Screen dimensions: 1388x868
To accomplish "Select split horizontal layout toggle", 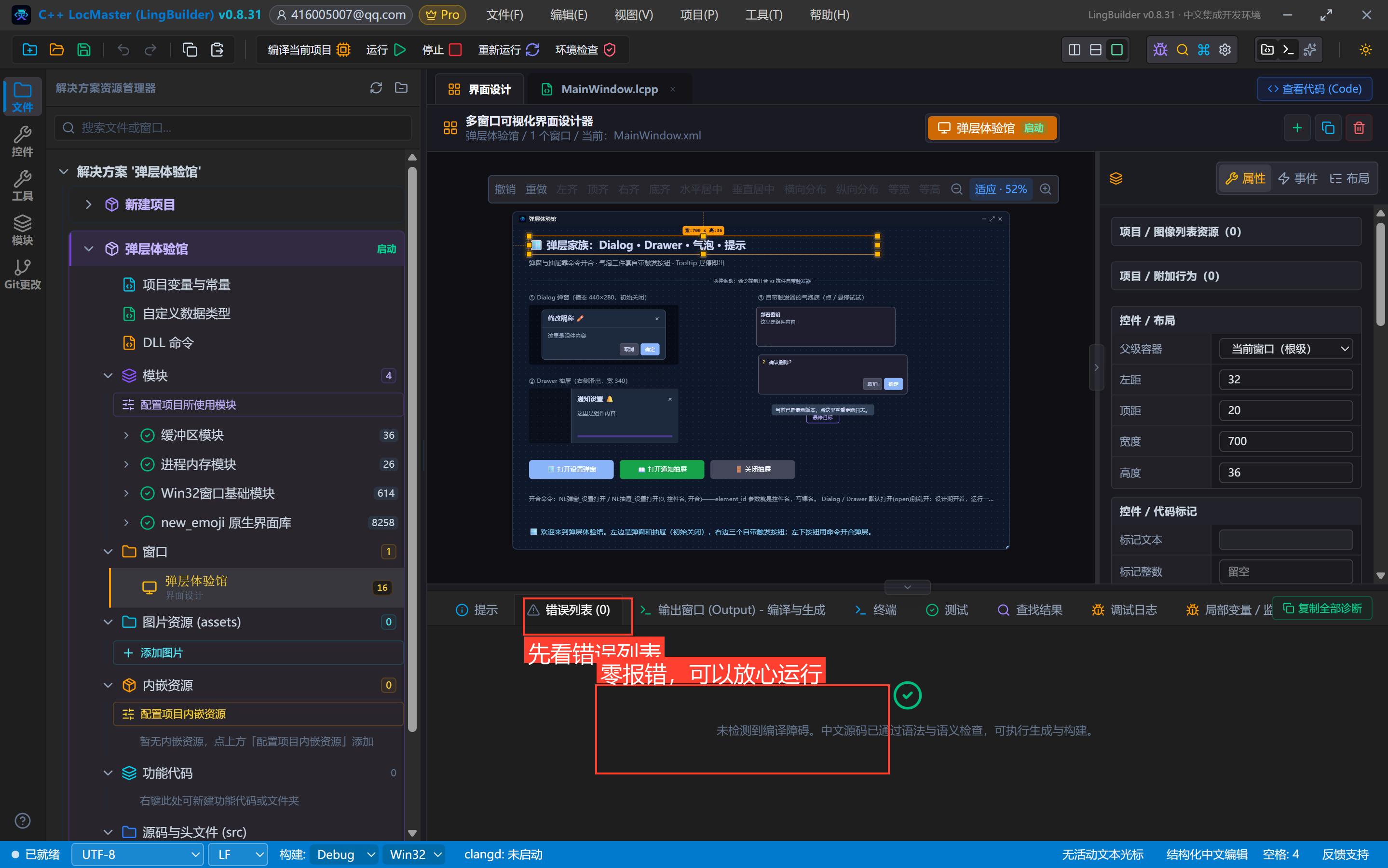I will pos(1096,50).
